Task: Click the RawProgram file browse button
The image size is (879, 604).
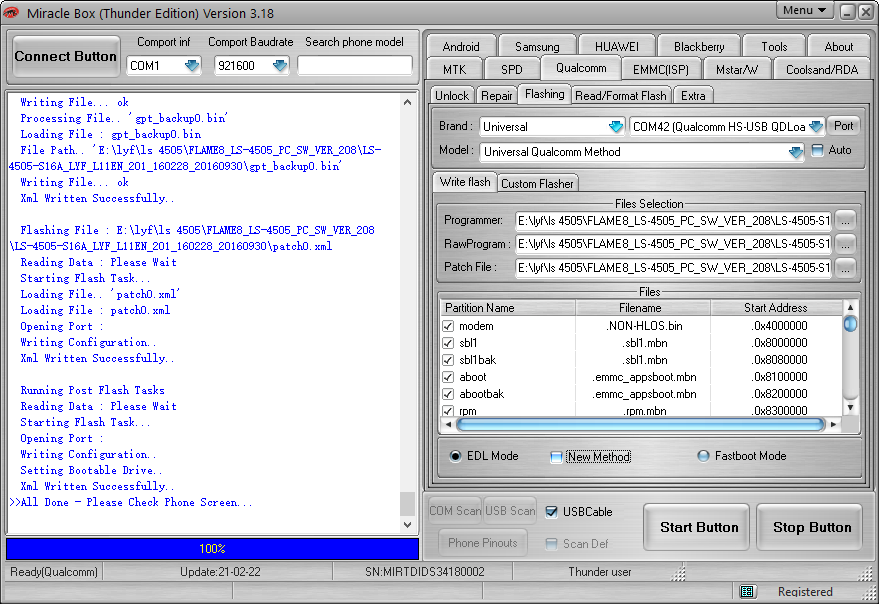Action: (846, 244)
